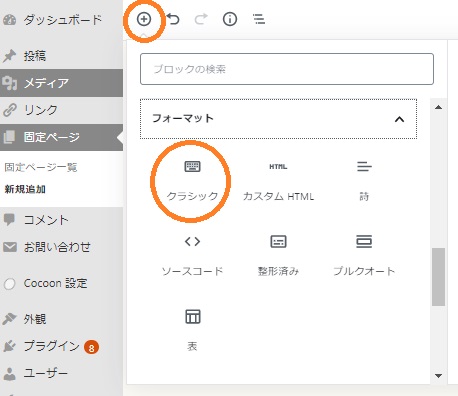Insert the 詩 verse block

pos(364,181)
